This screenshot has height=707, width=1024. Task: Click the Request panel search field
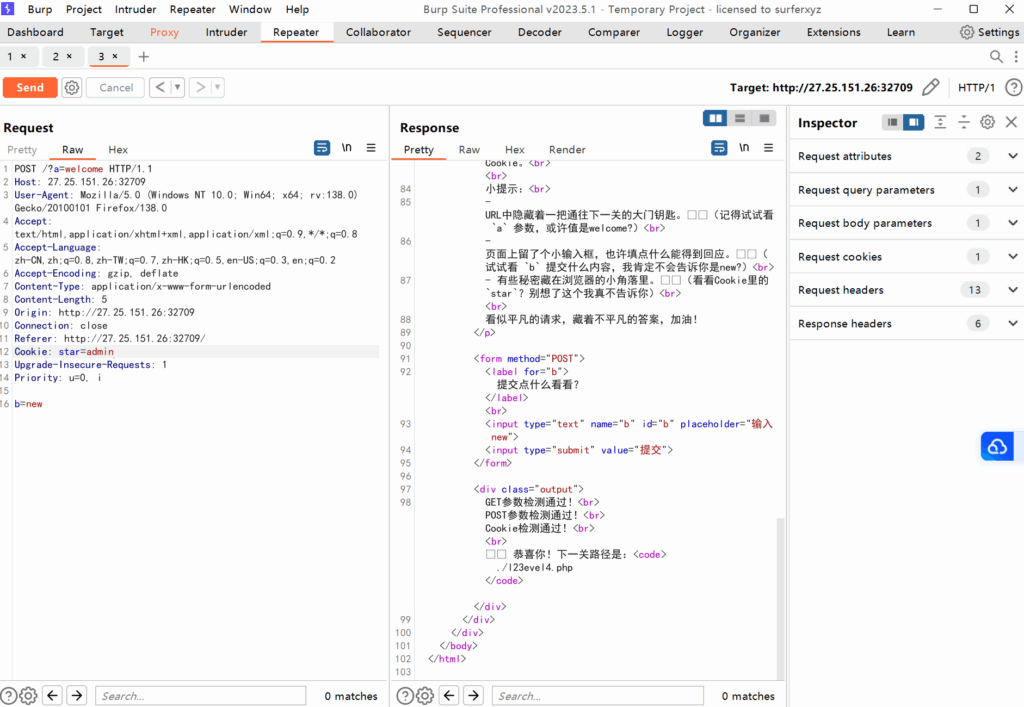[200, 696]
